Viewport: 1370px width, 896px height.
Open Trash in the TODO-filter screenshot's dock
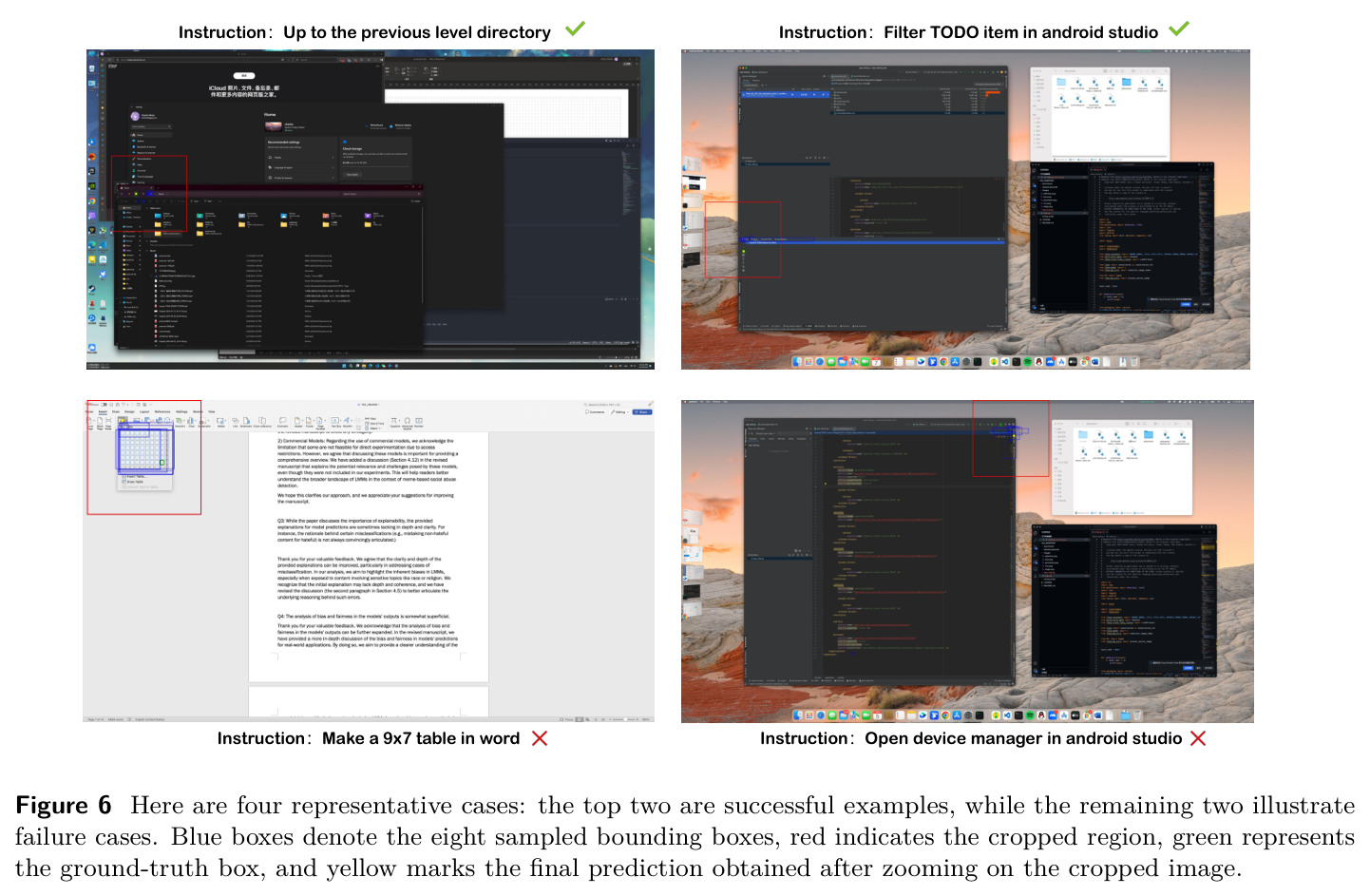[1133, 362]
